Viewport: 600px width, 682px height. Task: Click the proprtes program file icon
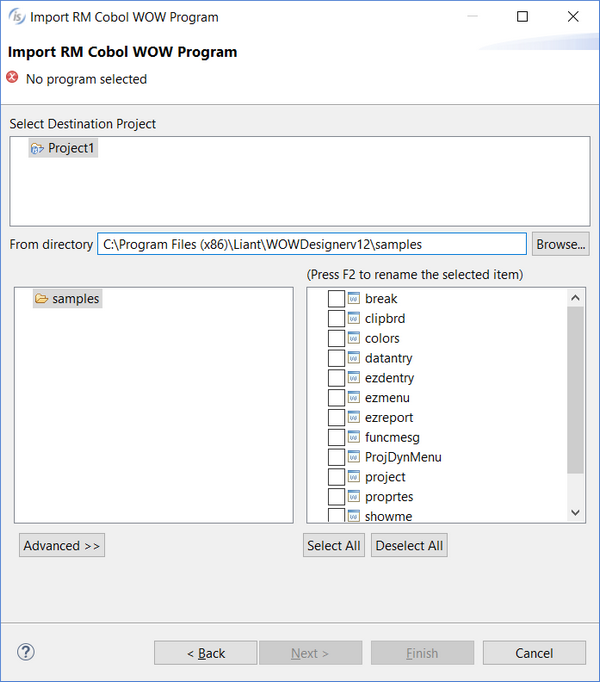[x=354, y=496]
